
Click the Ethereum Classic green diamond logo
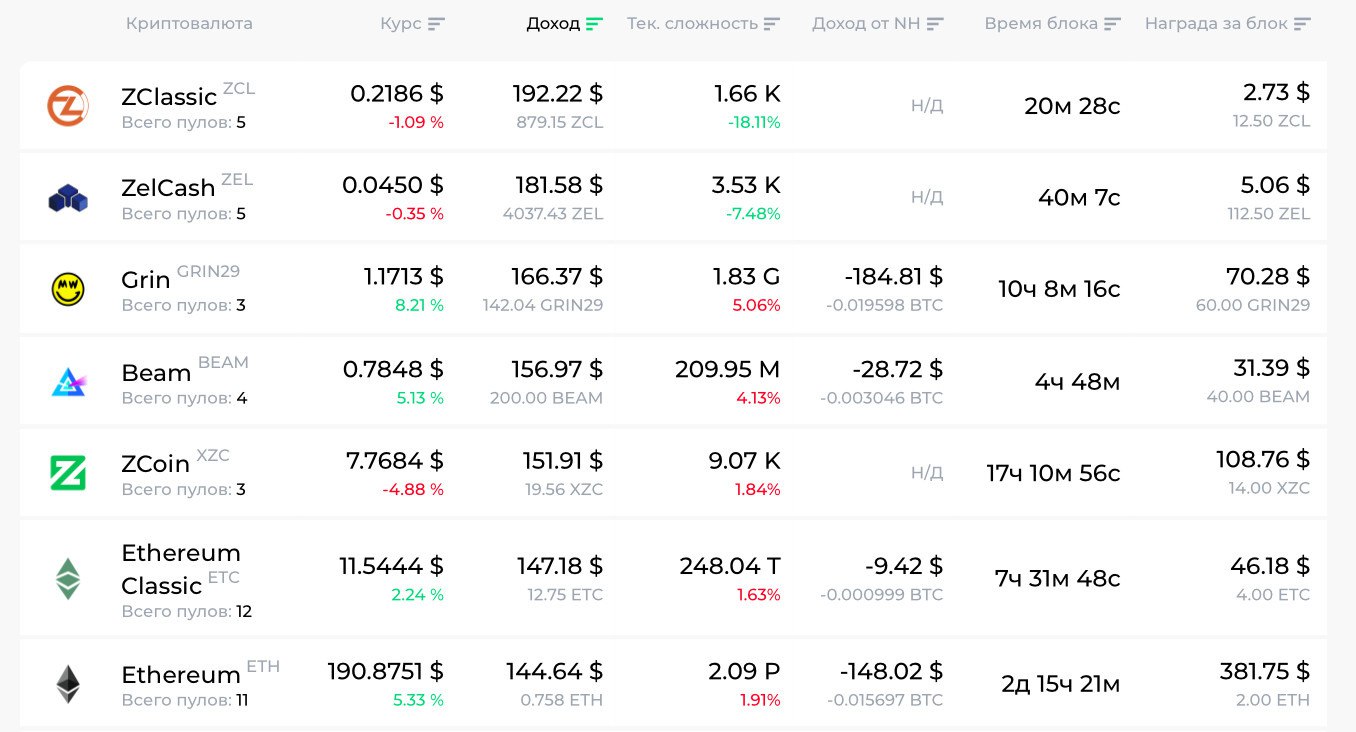(x=68, y=578)
